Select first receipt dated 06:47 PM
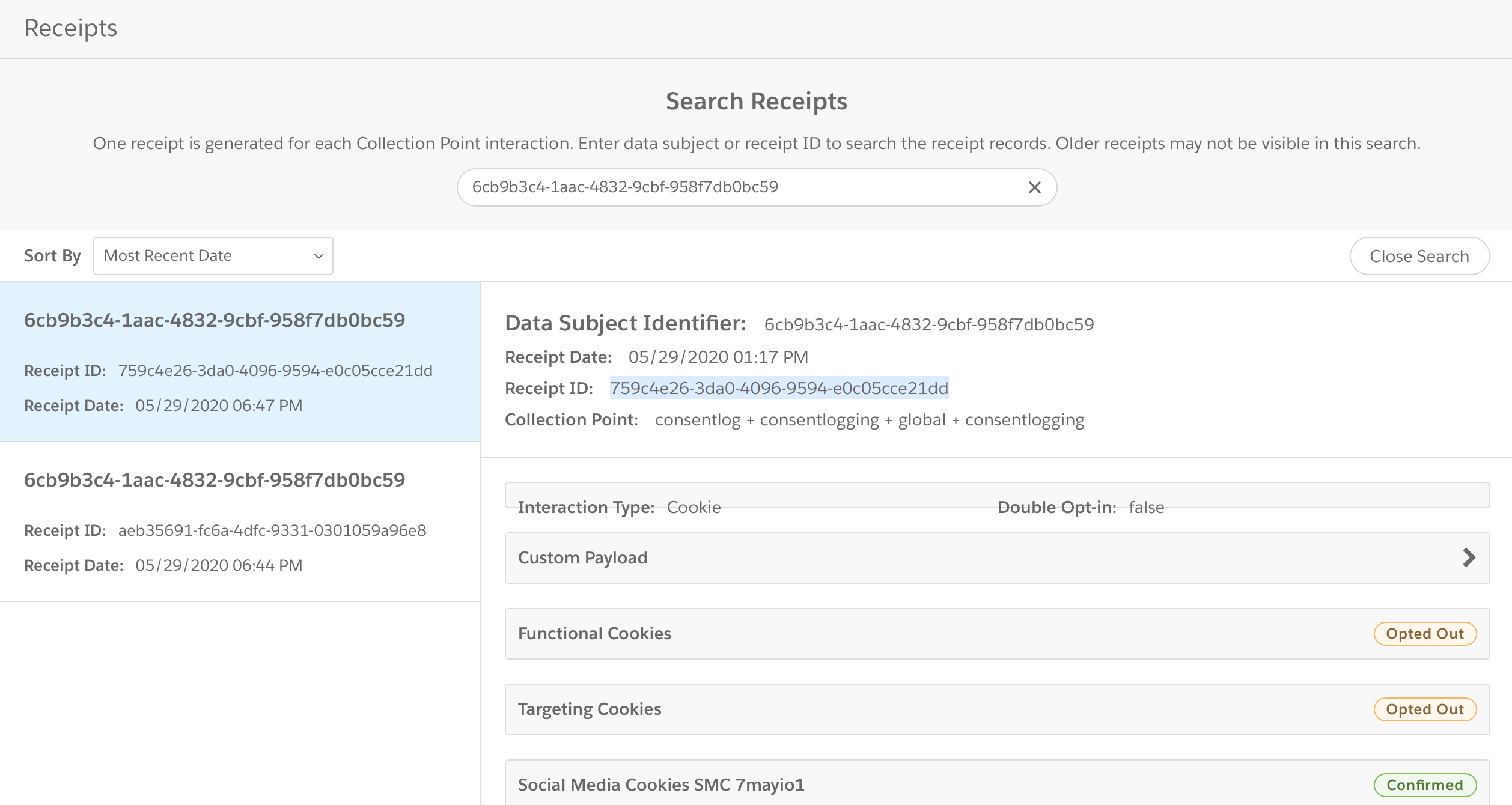This screenshot has width=1512, height=805. (239, 362)
